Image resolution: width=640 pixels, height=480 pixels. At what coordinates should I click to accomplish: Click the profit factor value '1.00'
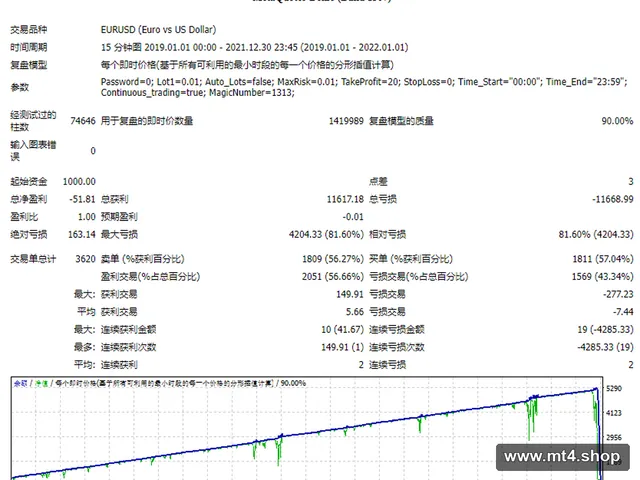87,217
